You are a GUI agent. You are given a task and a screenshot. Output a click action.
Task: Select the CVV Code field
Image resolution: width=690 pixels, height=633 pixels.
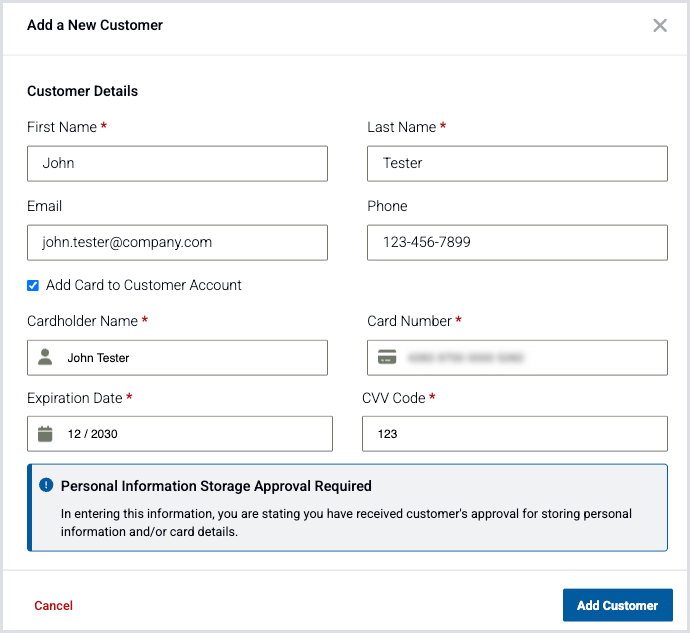click(514, 434)
